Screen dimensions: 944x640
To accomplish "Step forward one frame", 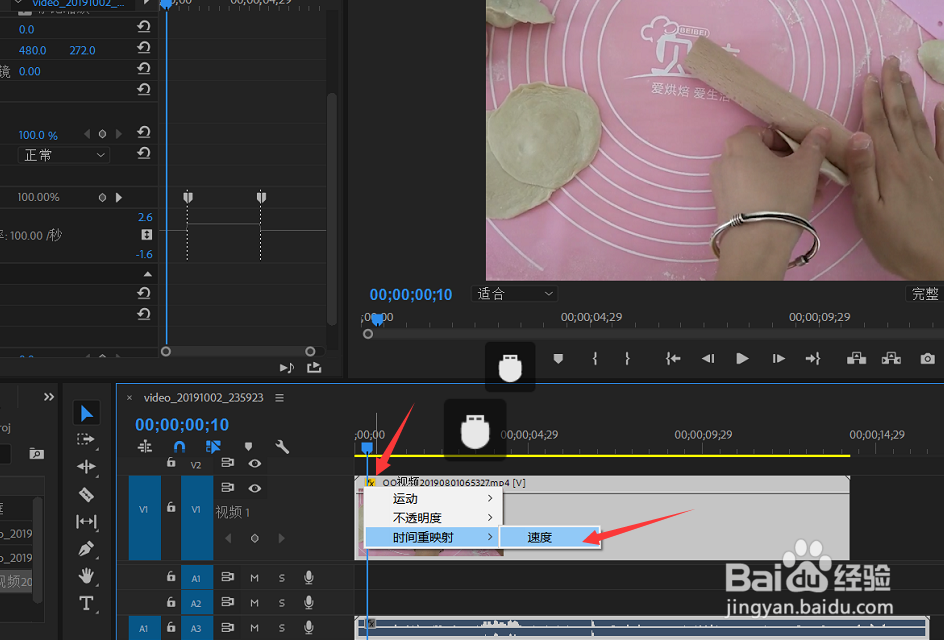I will 778,359.
